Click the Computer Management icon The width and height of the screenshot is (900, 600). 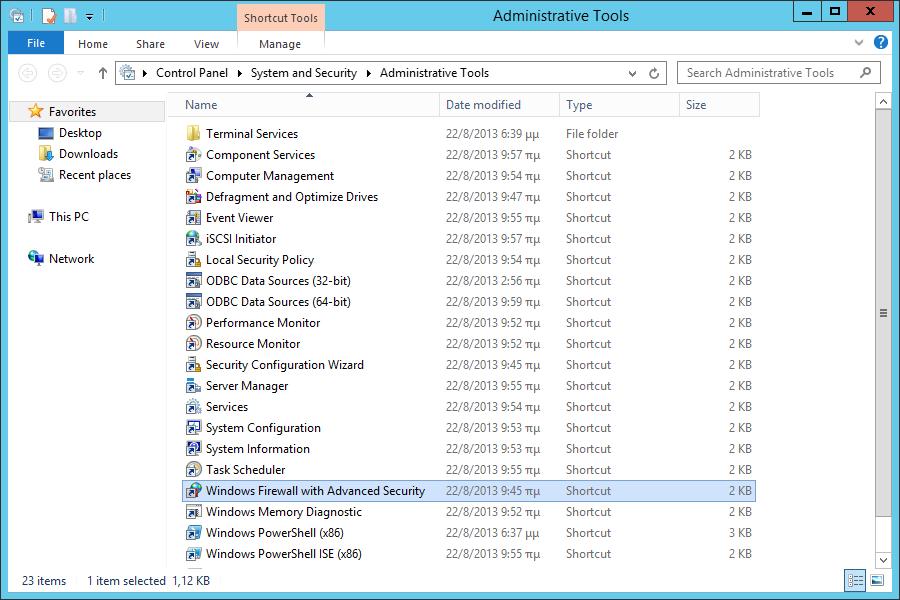(193, 176)
